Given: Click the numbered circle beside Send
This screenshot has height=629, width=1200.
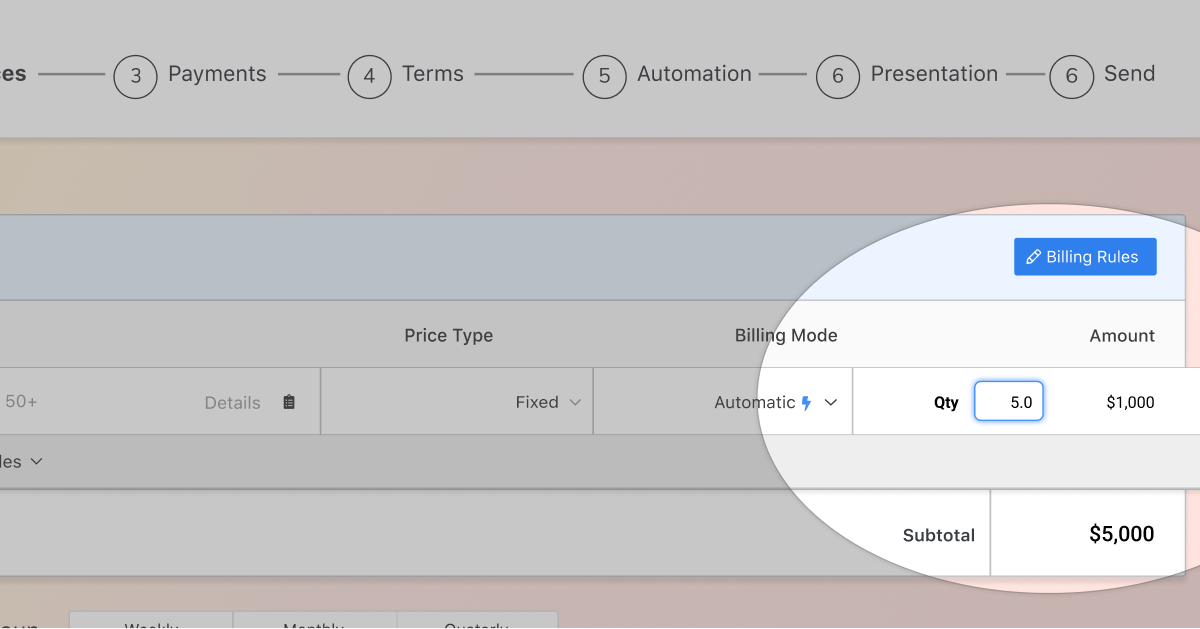Looking at the screenshot, I should (x=1071, y=76).
